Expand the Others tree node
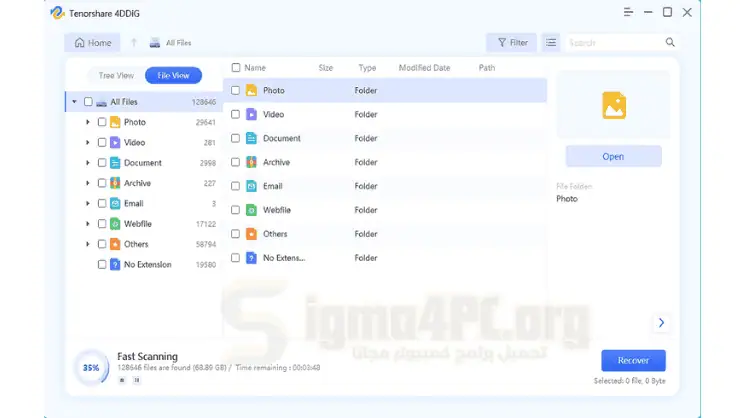 pos(88,244)
